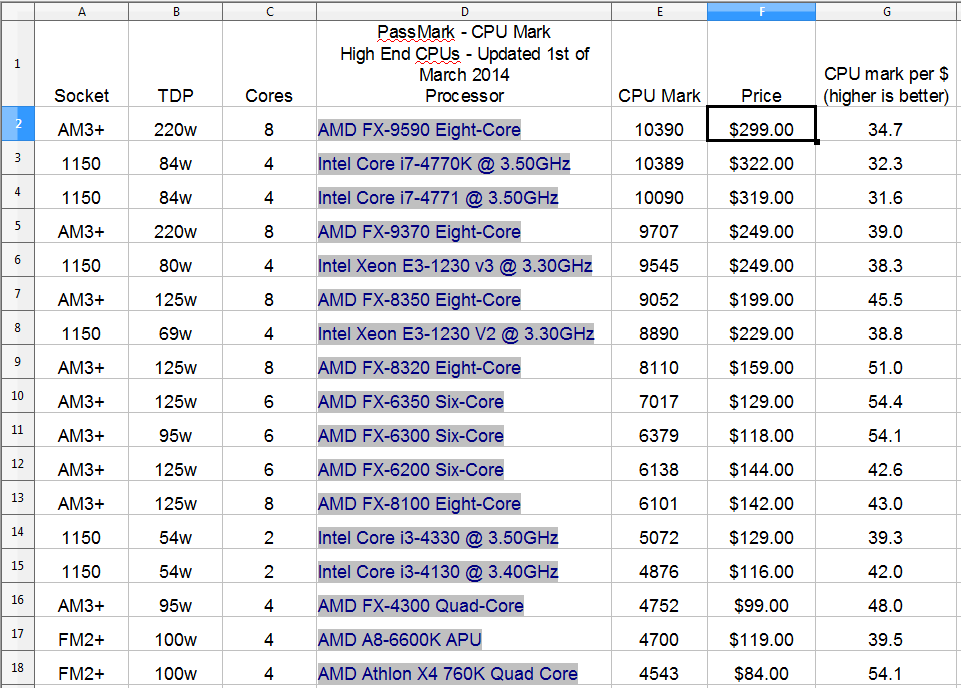Select CPU Mark value 5072
Screen dimensions: 961x688
click(x=659, y=532)
